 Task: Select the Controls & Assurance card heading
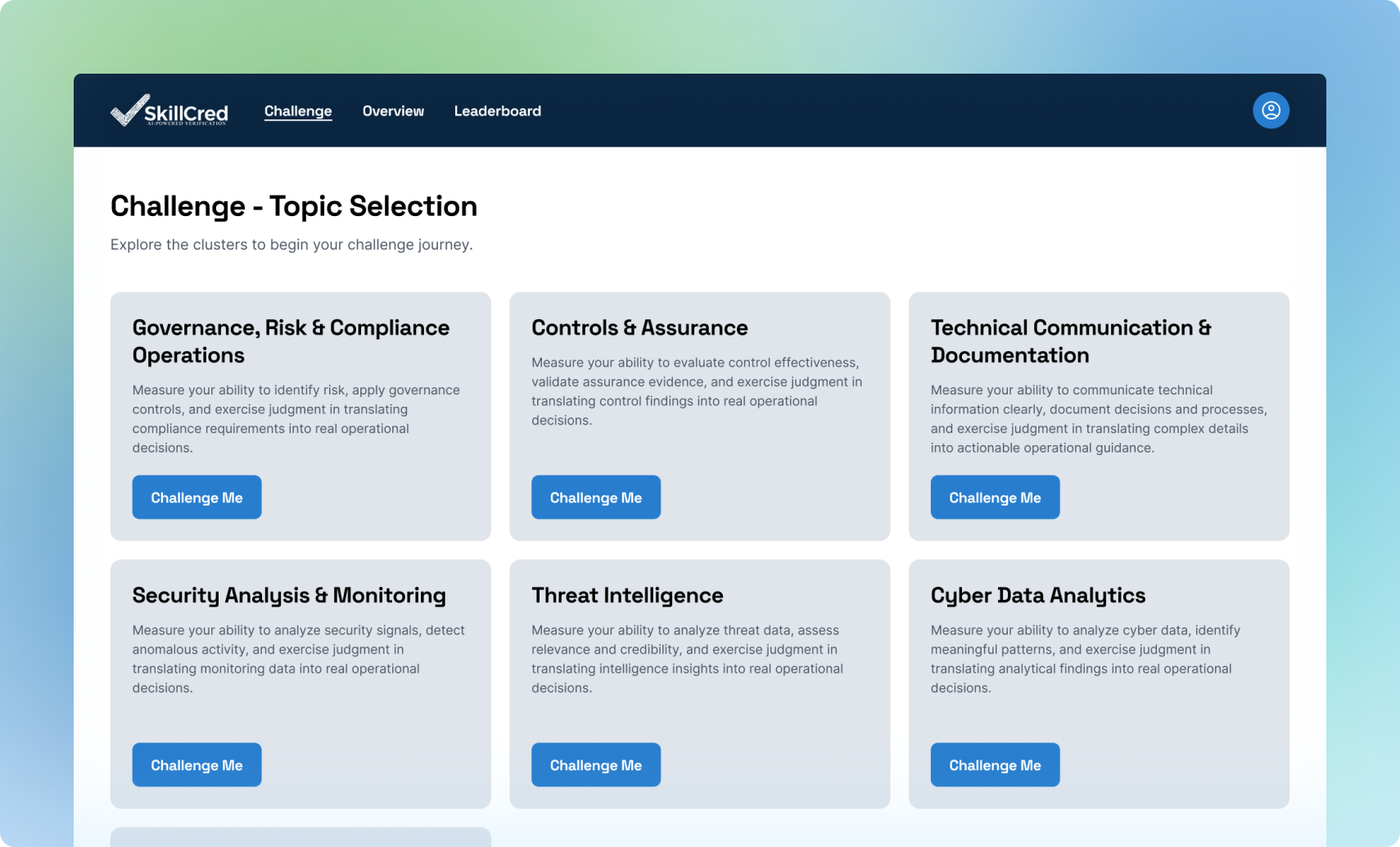639,327
